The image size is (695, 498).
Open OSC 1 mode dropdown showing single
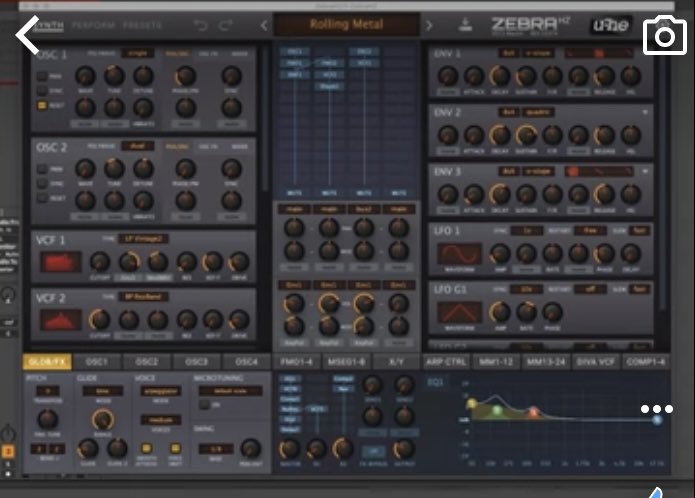(138, 53)
